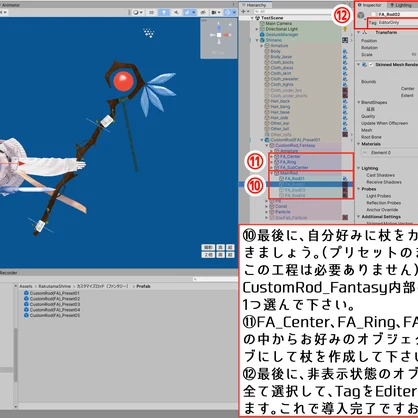Toggle the Gizmos button in Scene toolbar

click(229, 12)
